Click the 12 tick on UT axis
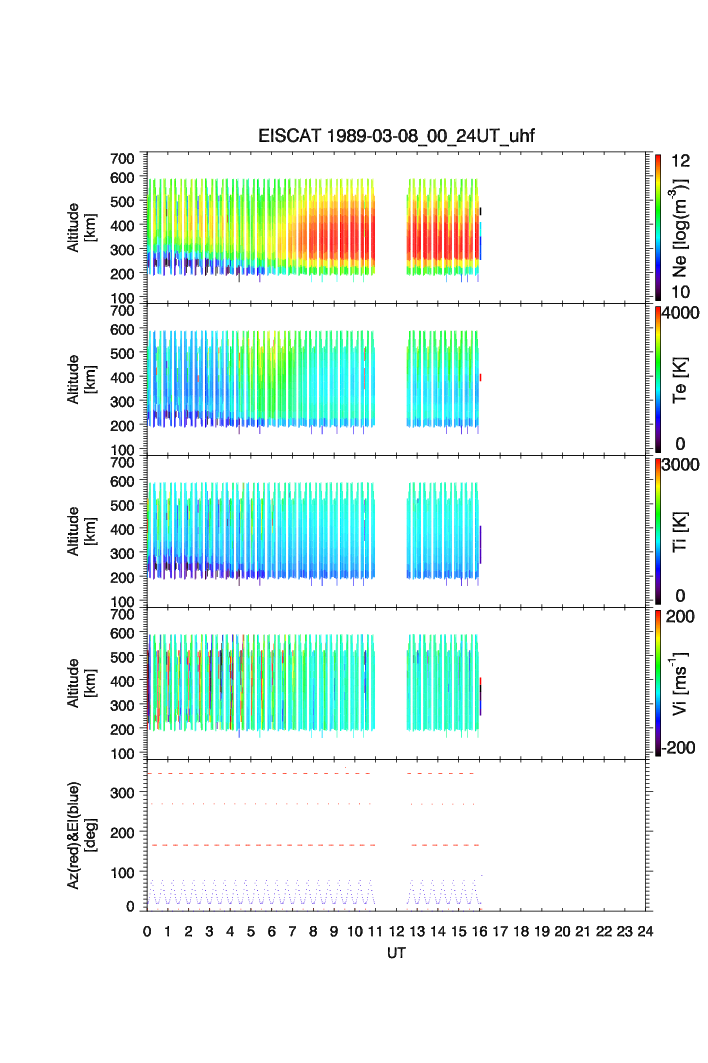The height and width of the screenshot is (1063, 708). (396, 931)
